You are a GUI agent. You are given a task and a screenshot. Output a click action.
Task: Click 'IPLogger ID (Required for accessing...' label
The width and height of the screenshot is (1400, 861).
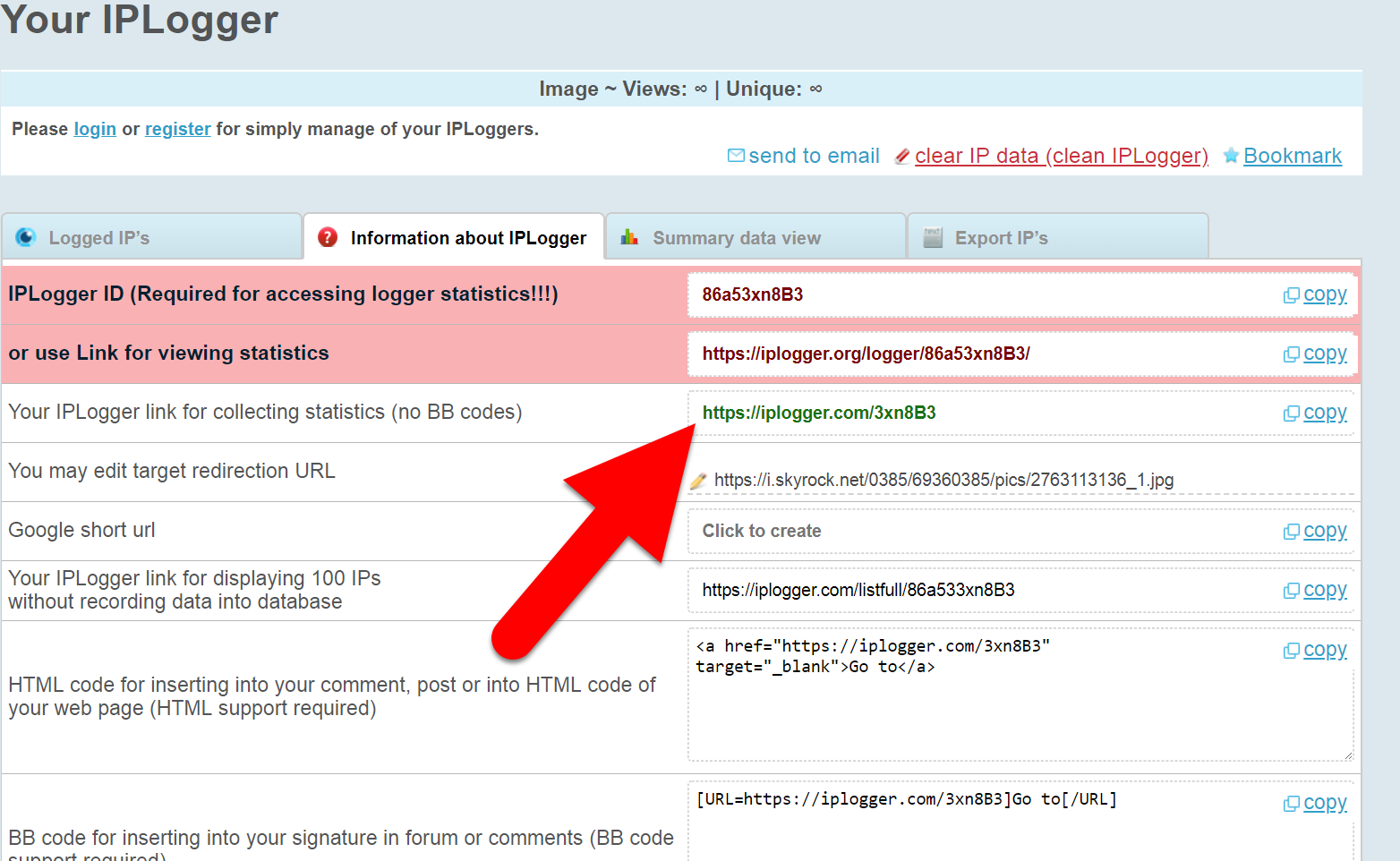[283, 294]
